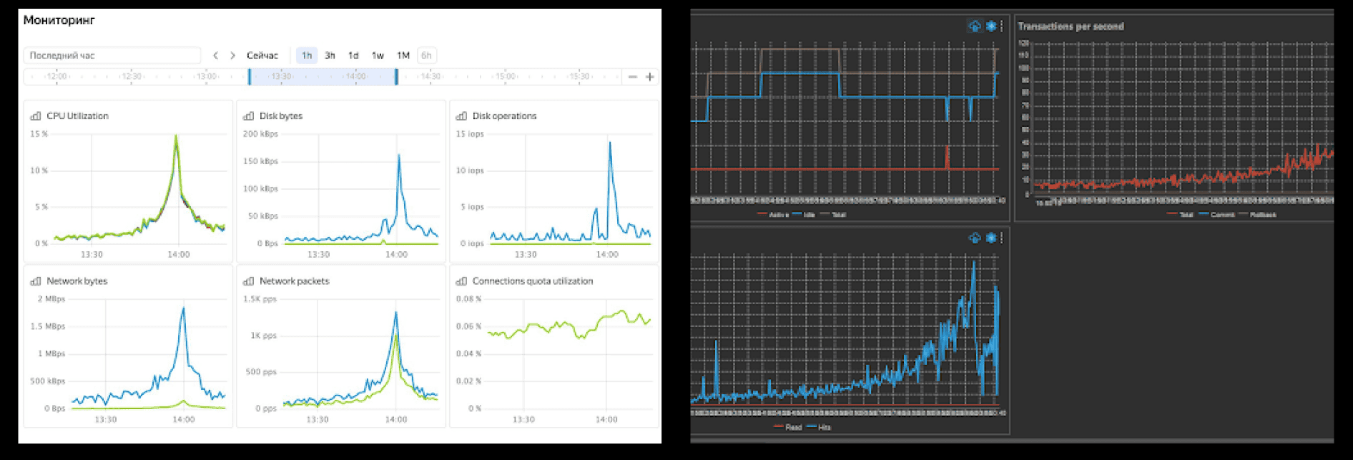Click the Последний час time input field
The width and height of the screenshot is (1353, 460).
113,56
